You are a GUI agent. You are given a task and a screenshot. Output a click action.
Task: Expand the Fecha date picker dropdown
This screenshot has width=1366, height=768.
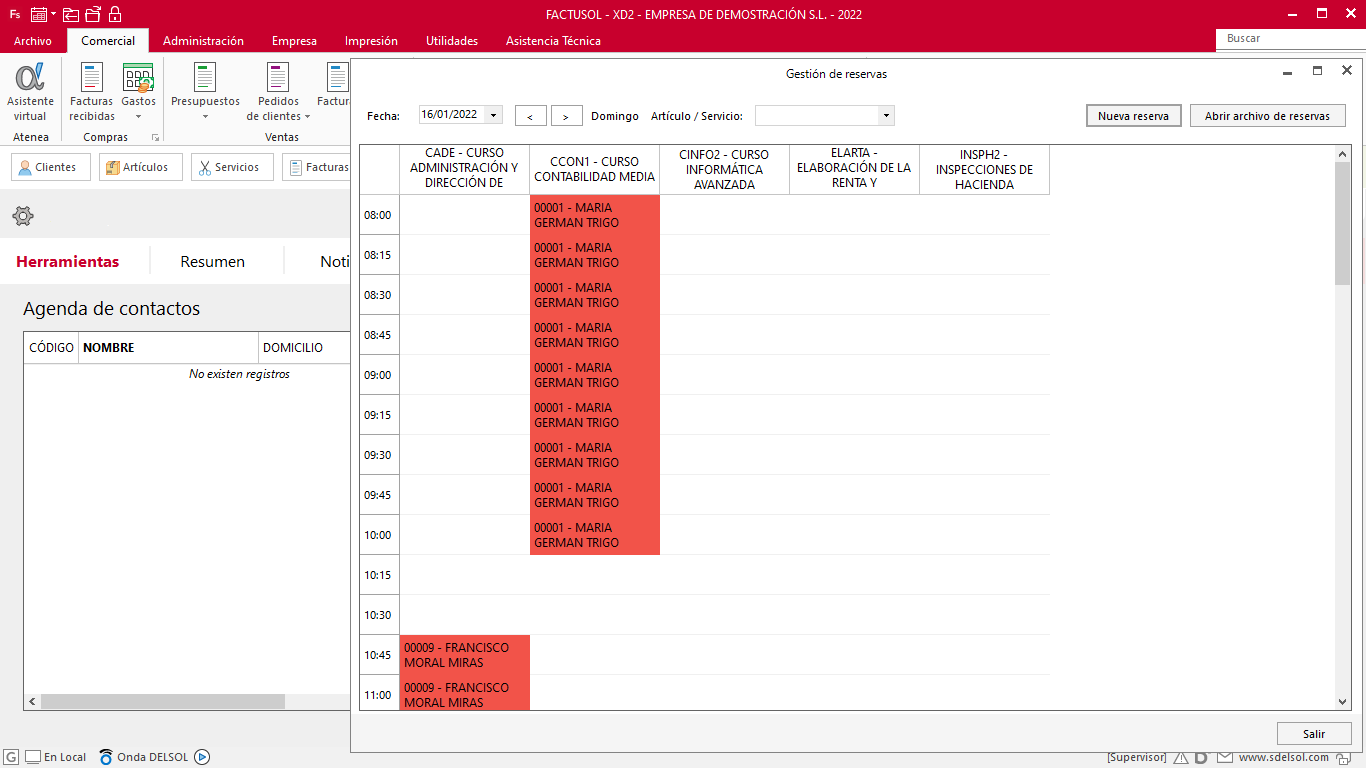click(x=493, y=115)
